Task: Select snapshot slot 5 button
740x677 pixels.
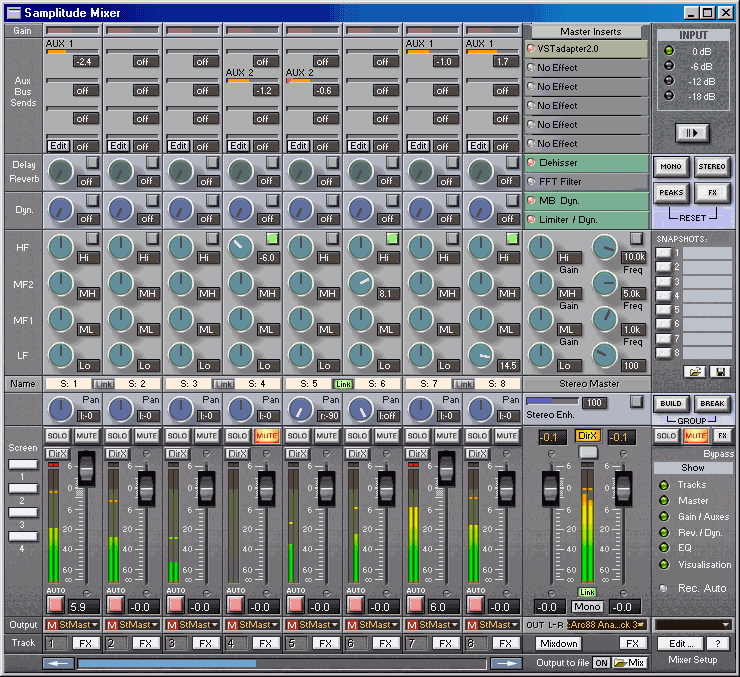Action: click(663, 309)
